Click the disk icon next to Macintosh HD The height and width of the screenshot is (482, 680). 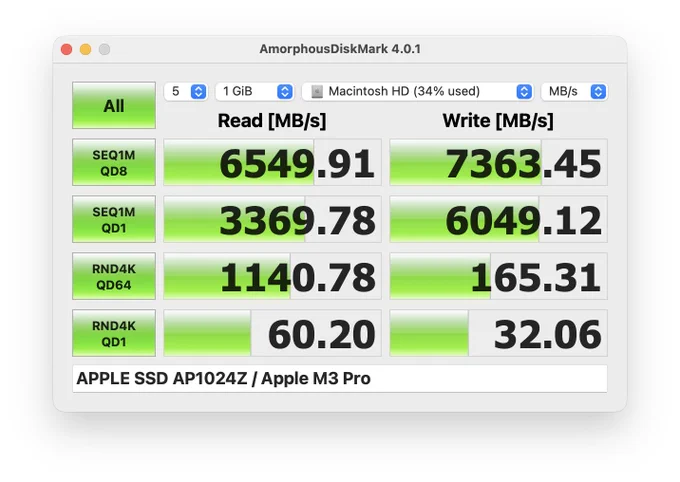click(x=317, y=92)
